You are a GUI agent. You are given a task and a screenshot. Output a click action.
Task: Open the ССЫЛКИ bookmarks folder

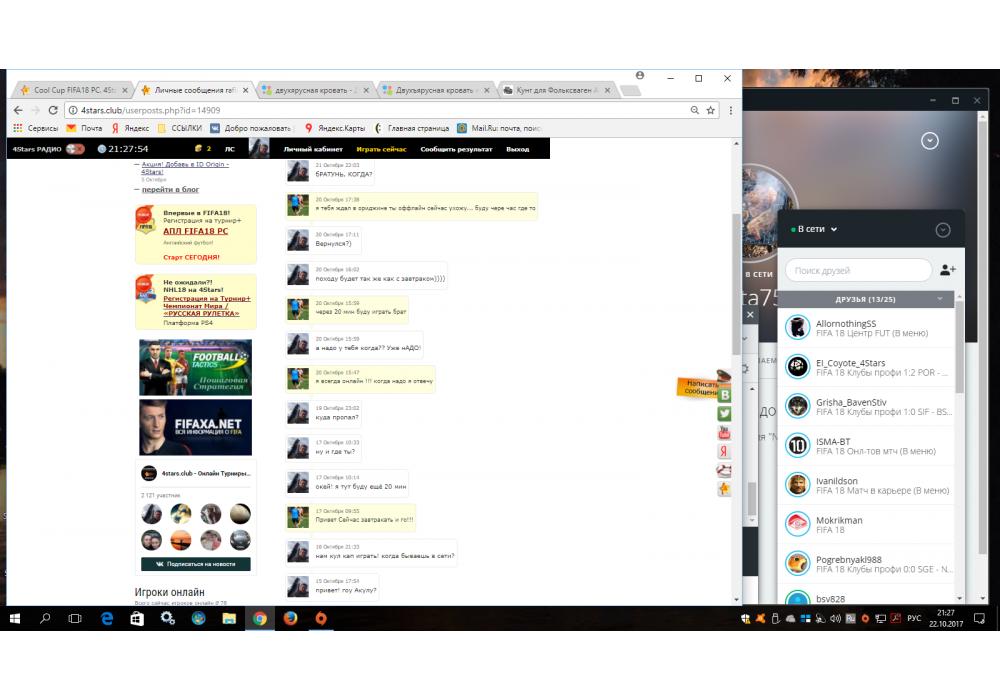[x=180, y=128]
